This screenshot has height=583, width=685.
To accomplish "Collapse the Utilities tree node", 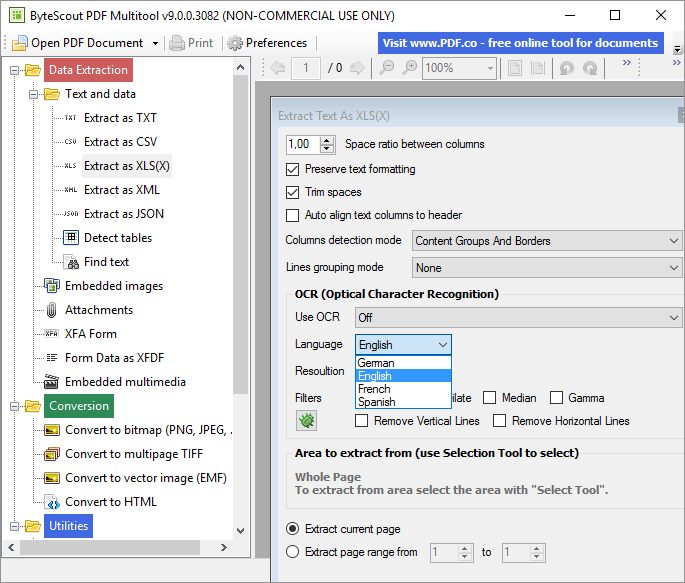I will click(x=14, y=527).
